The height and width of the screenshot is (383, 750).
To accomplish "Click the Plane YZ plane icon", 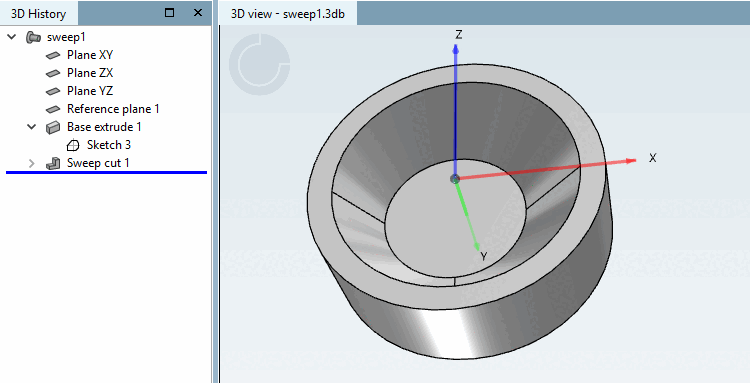I will pos(53,91).
